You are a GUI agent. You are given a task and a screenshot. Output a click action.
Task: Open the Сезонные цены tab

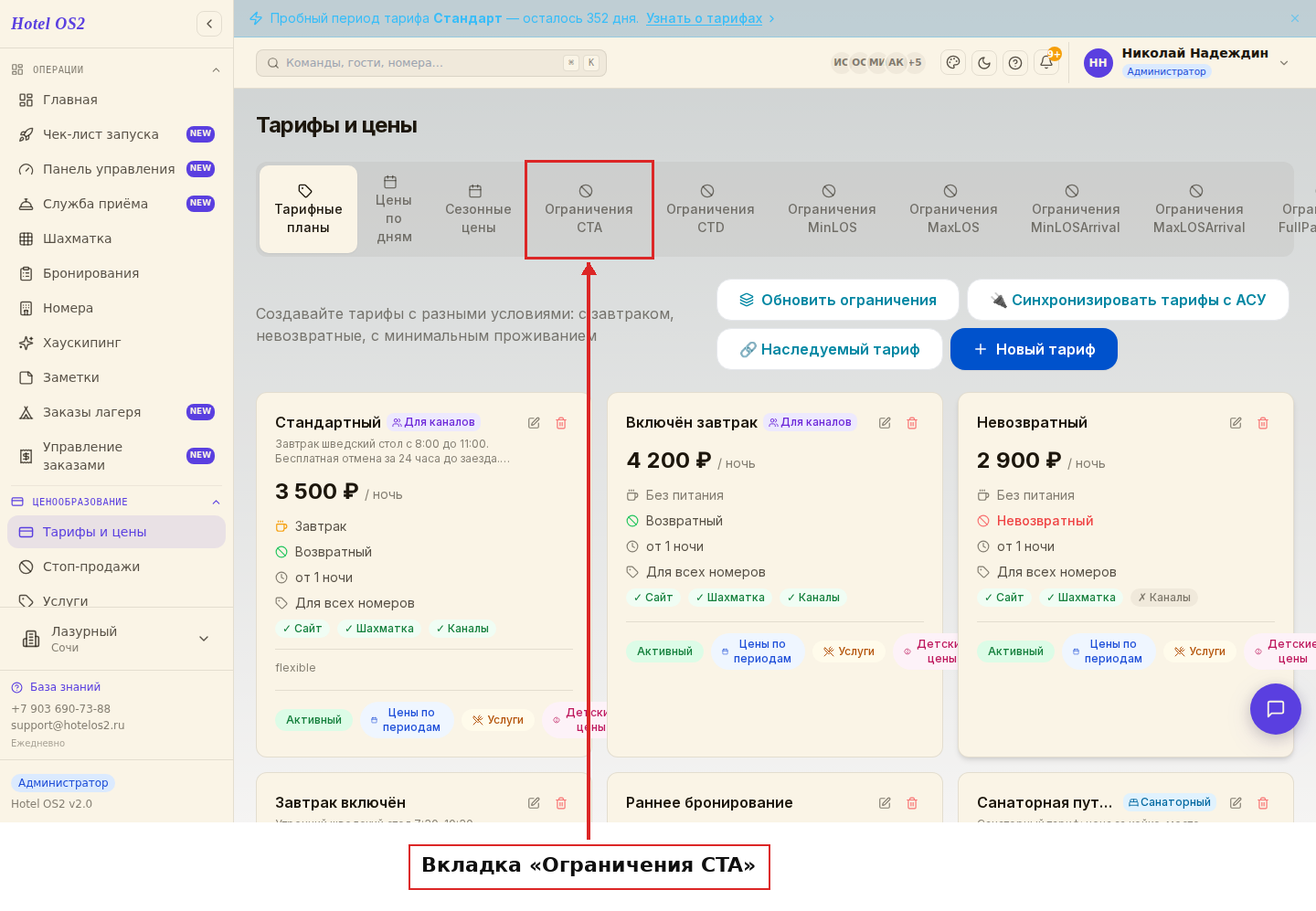pyautogui.click(x=478, y=209)
